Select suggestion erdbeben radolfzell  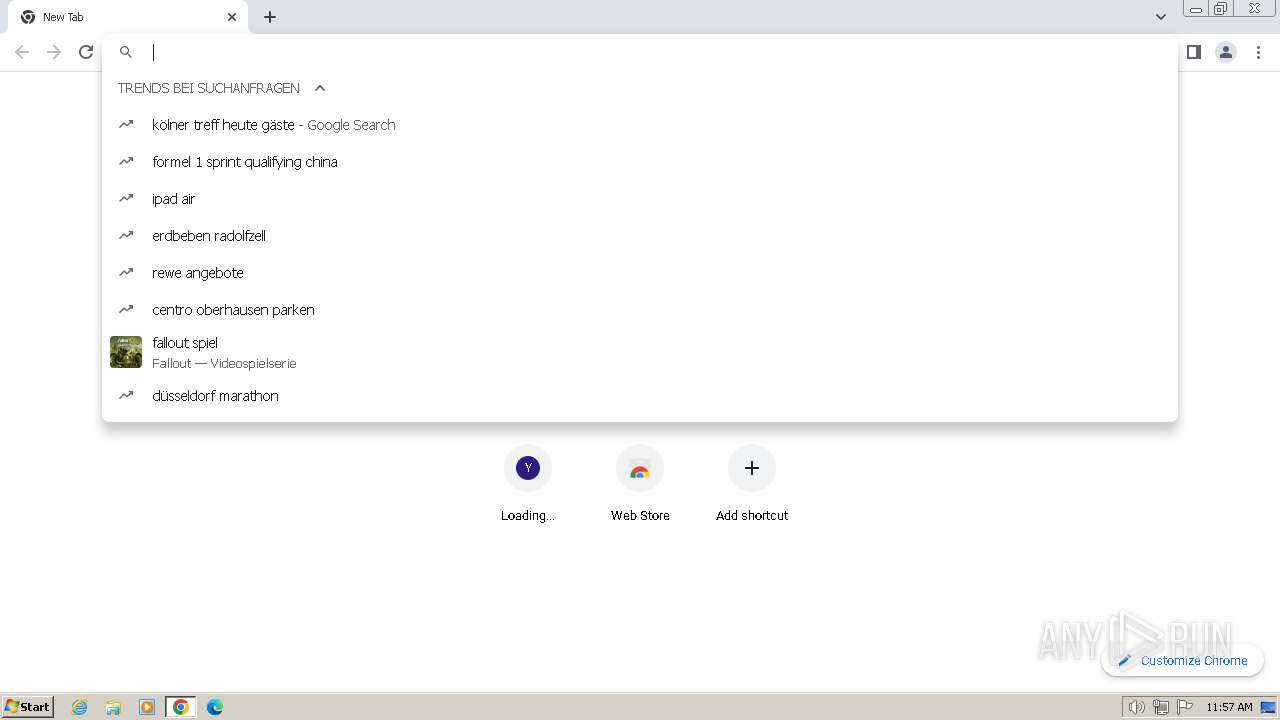pyautogui.click(x=640, y=236)
